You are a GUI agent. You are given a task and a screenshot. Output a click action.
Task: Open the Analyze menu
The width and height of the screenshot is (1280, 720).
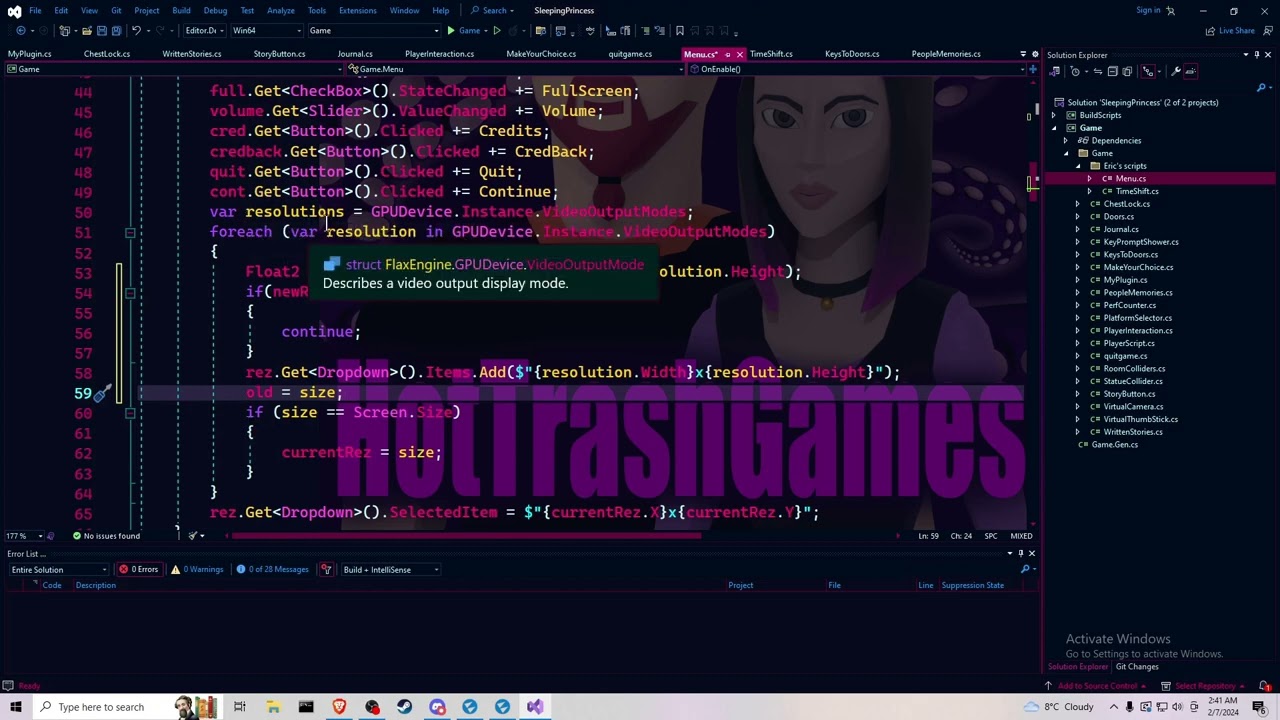tap(280, 10)
